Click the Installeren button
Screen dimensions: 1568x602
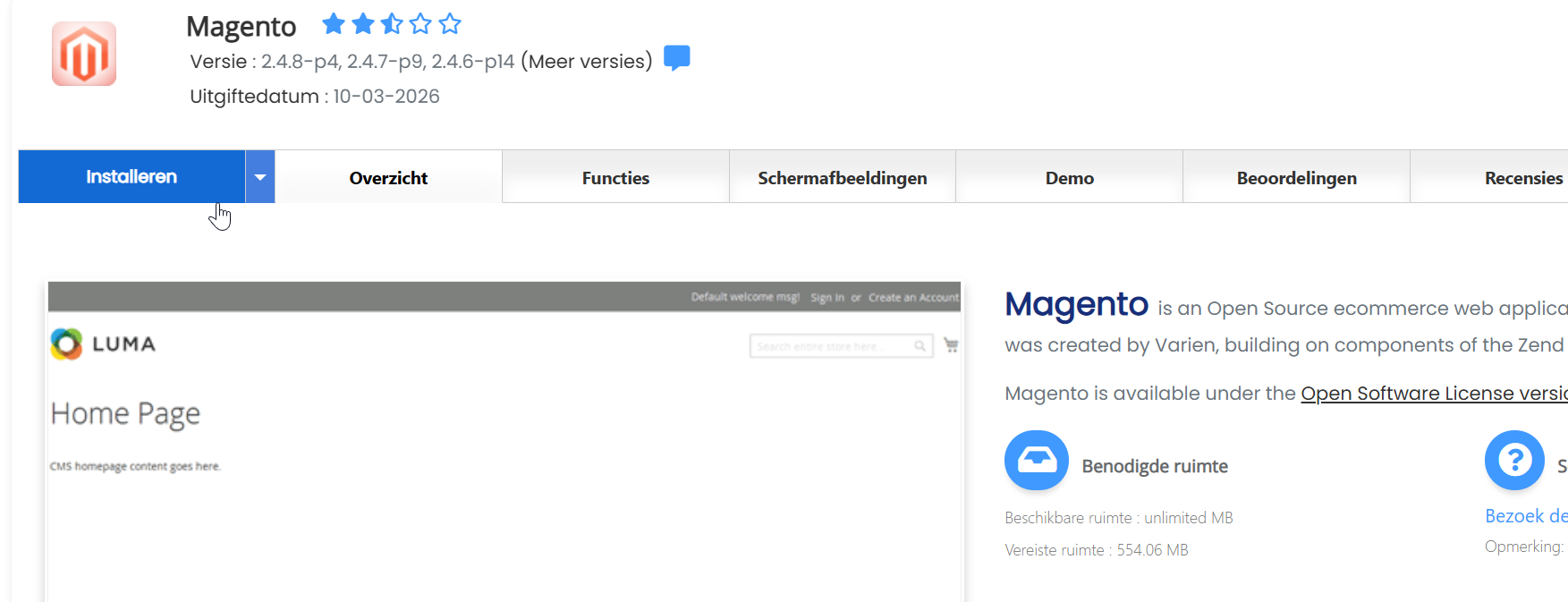[x=131, y=176]
